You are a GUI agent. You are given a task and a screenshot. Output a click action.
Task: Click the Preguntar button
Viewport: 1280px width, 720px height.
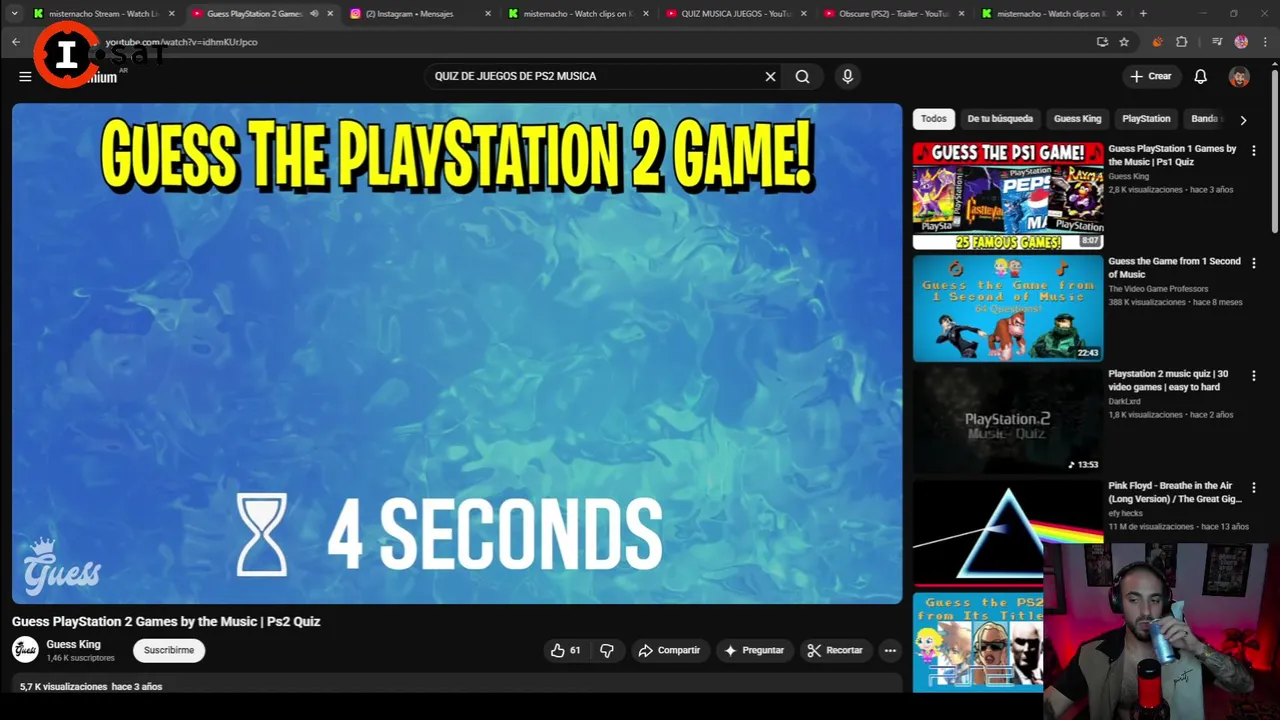tap(754, 650)
